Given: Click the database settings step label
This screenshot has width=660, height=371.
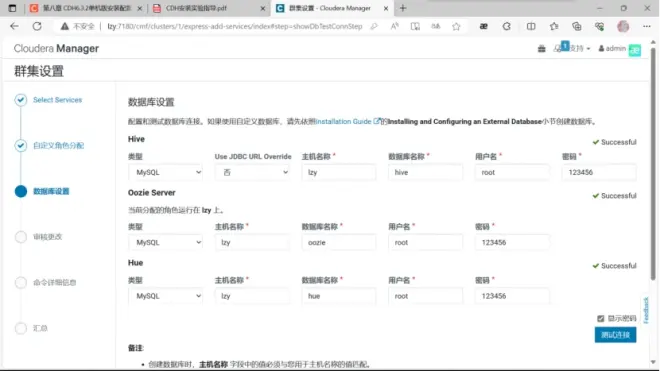Looking at the screenshot, I should click(51, 191).
